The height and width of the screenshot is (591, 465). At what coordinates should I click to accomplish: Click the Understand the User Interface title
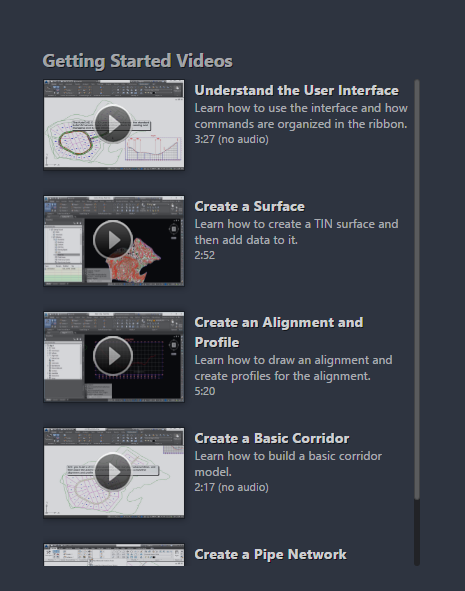pyautogui.click(x=297, y=90)
